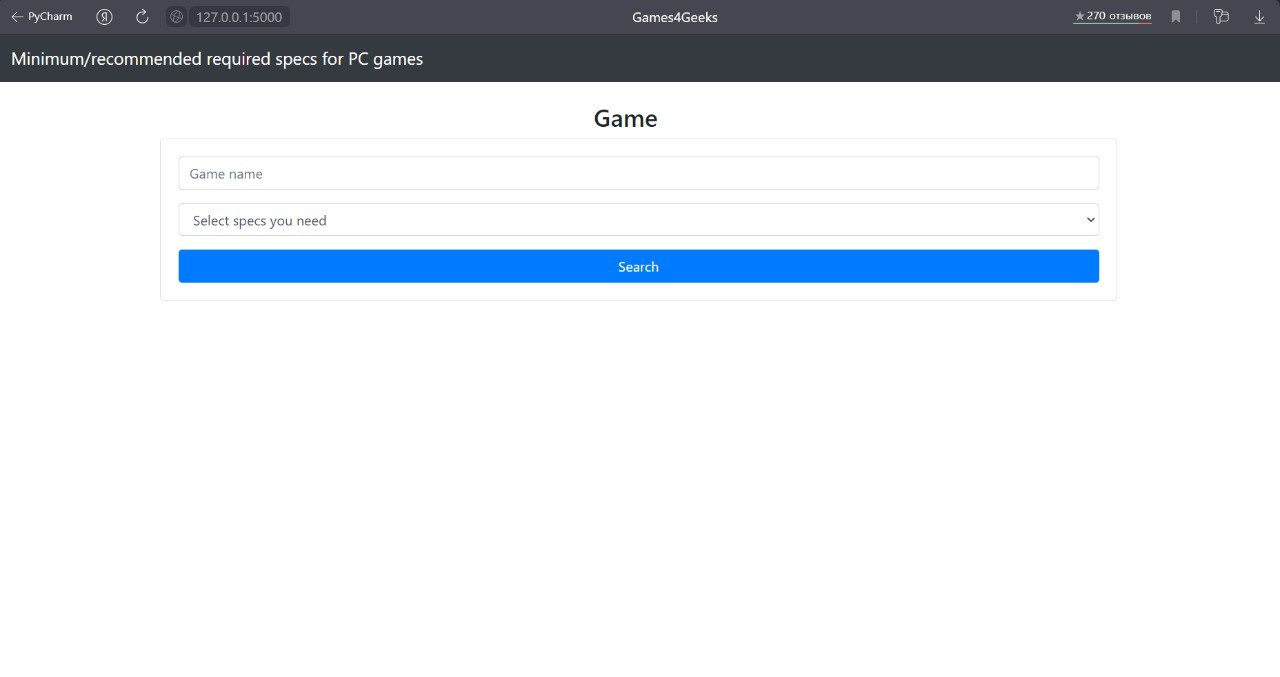Open browser downloads with the arrow icon
Screen dimensions: 1280x677
[x=1259, y=16]
